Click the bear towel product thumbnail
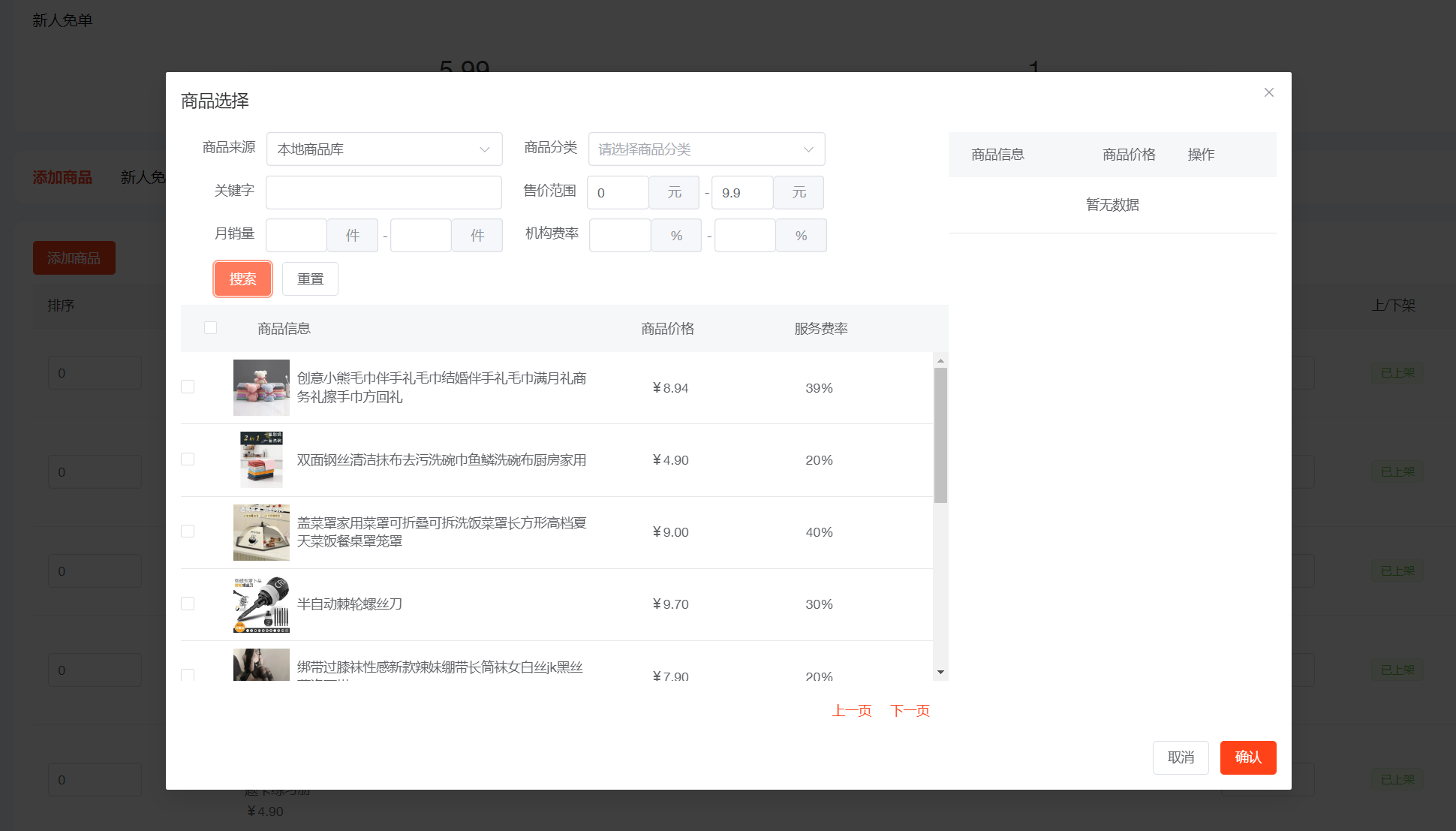 point(261,387)
